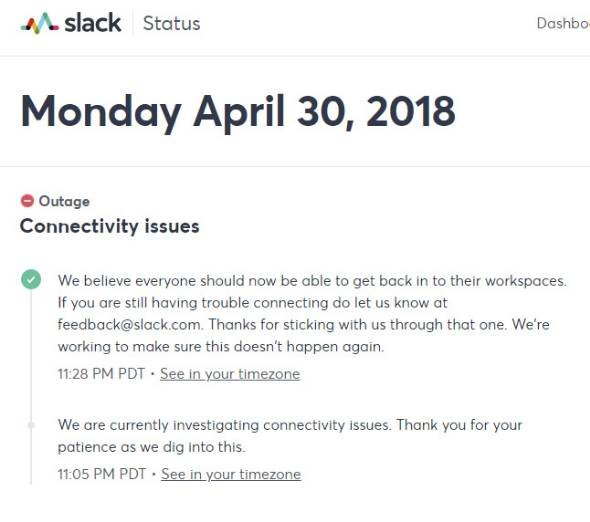The width and height of the screenshot is (590, 522).
Task: Click the first sentence about getting back in
Action: (312, 281)
